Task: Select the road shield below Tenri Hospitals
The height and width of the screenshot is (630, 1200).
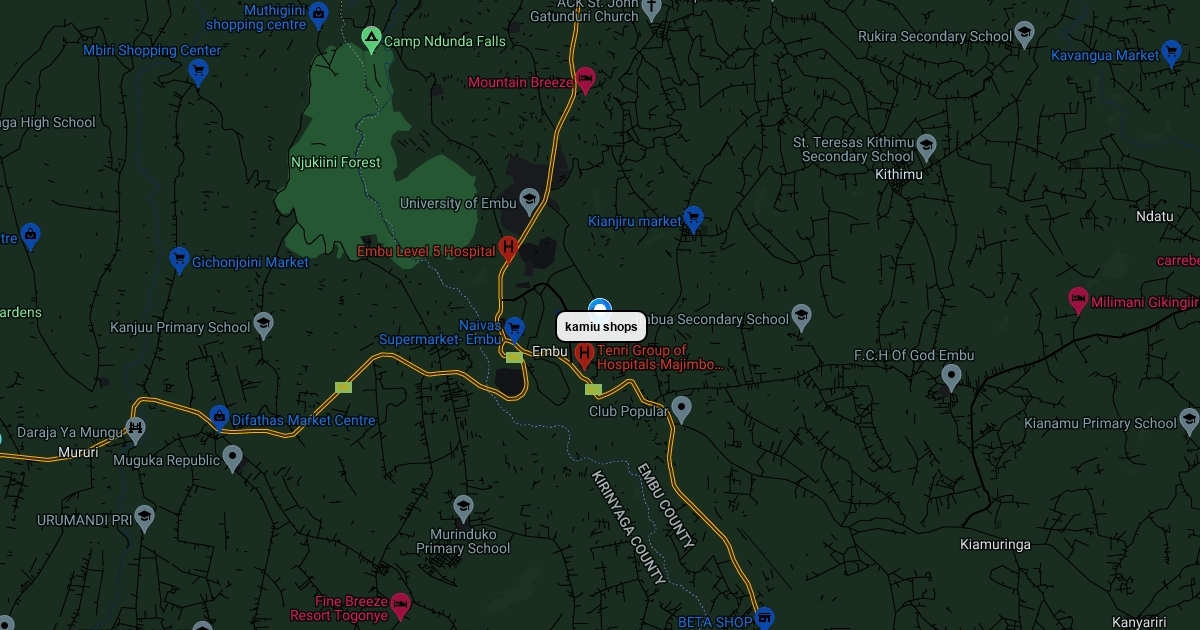Action: point(594,389)
